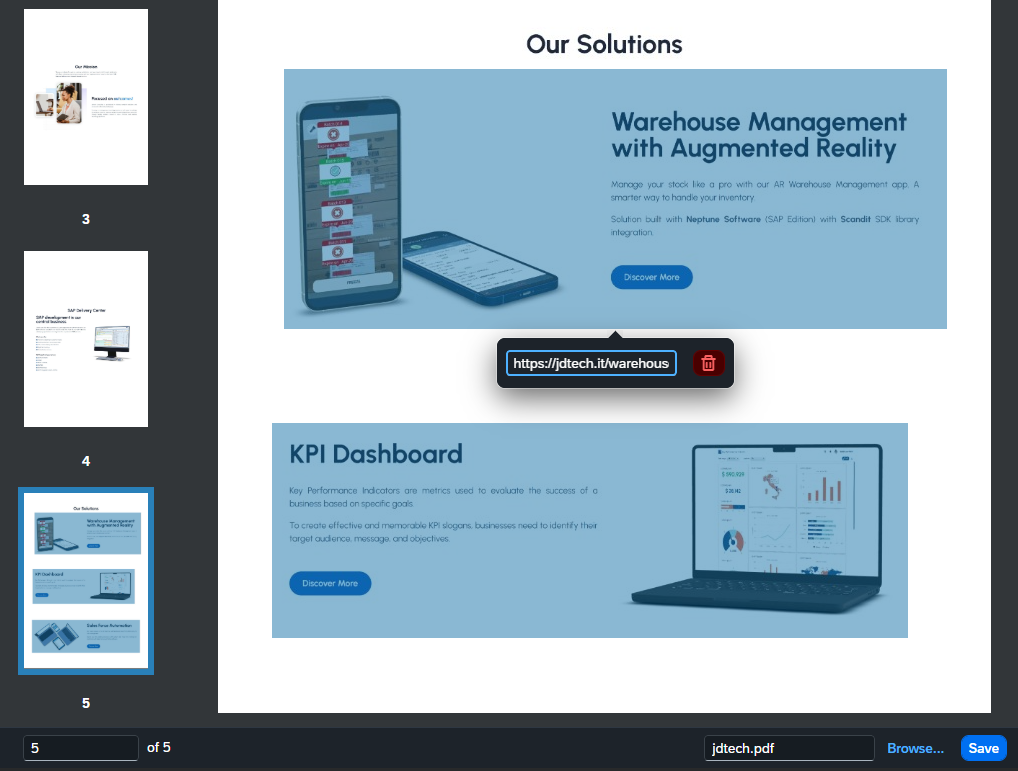Click the Browse... link
The width and height of the screenshot is (1018, 771).
click(x=915, y=748)
